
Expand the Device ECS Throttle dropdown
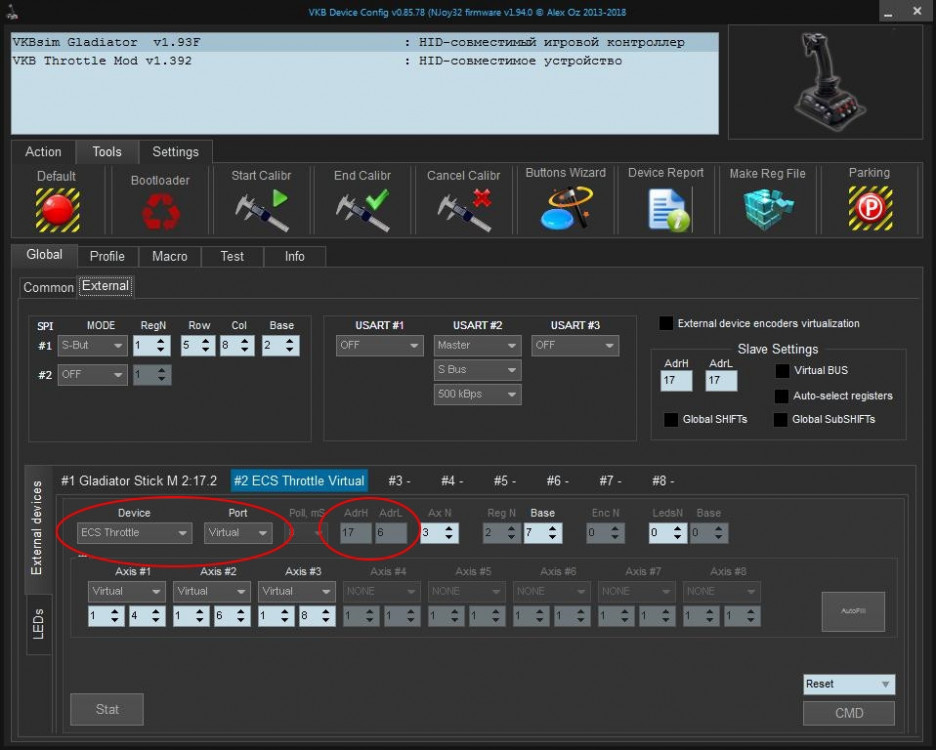click(135, 533)
